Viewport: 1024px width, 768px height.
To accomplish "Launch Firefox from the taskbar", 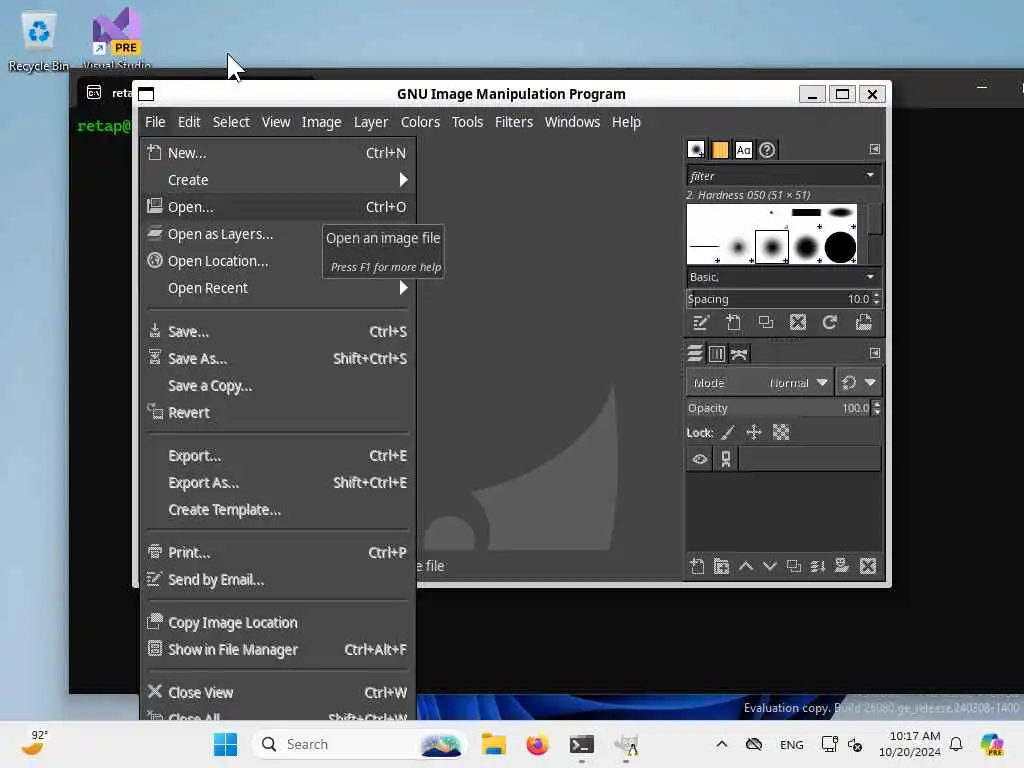I will coord(537,744).
